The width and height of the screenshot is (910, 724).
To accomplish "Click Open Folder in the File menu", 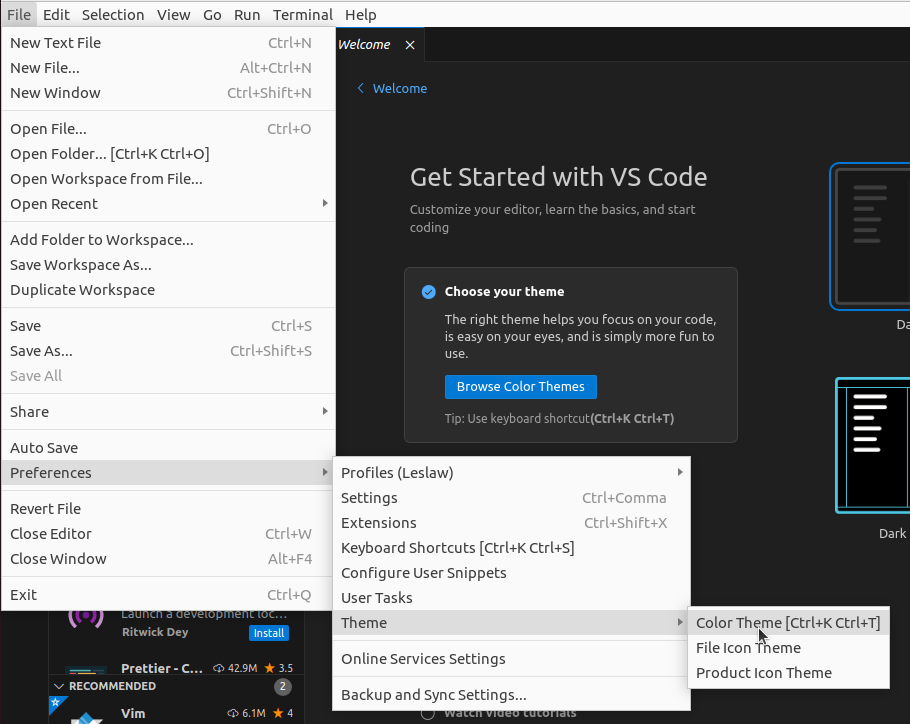I will tap(168, 154).
